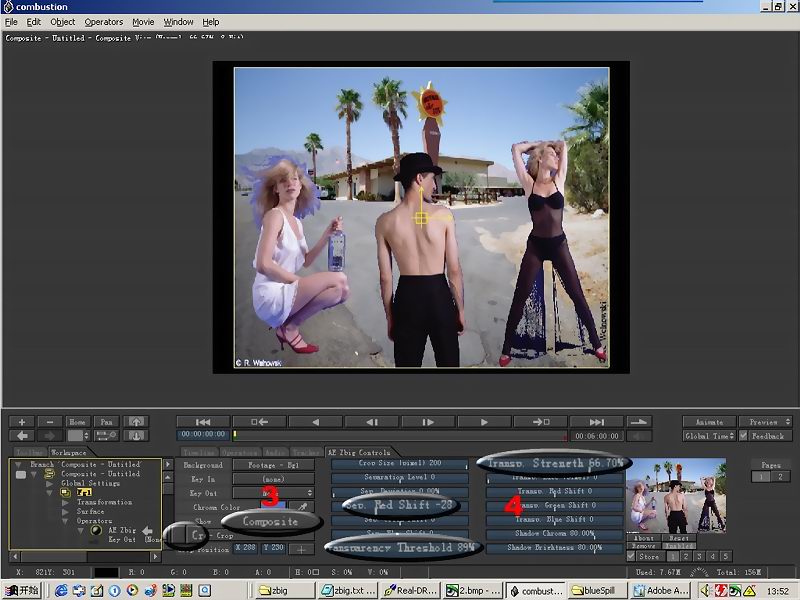The width and height of the screenshot is (800, 600).
Task: Go back with the left arrow button
Action: [x=22, y=436]
